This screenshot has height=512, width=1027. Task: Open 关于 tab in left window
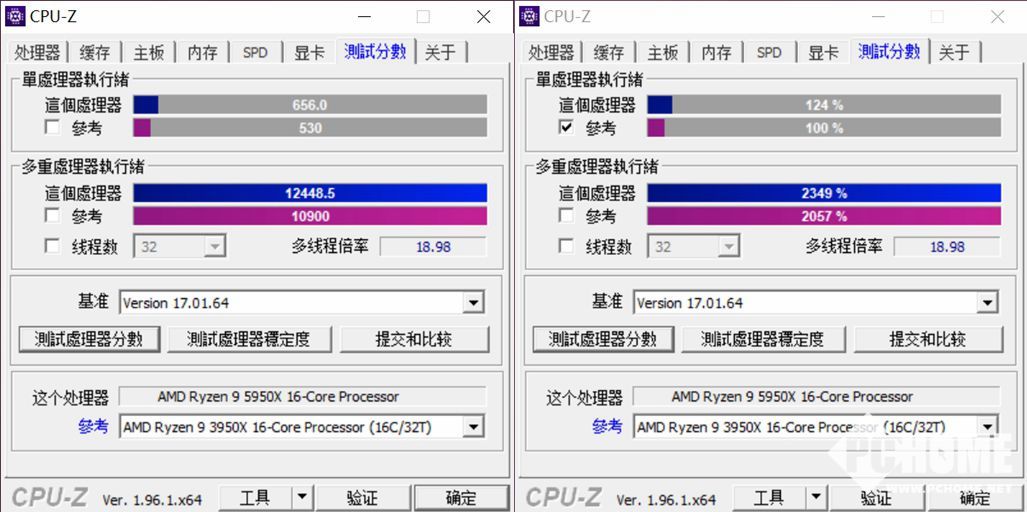[439, 52]
